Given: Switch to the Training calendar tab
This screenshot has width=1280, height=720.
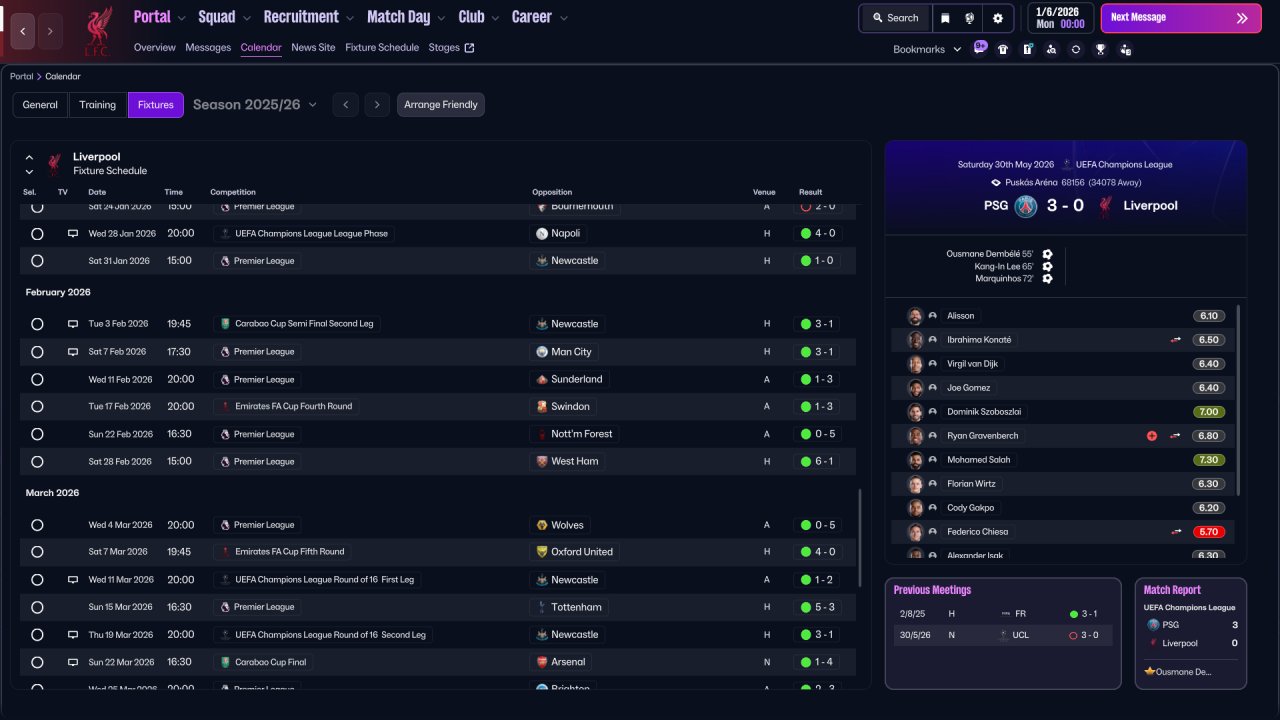Looking at the screenshot, I should [98, 105].
